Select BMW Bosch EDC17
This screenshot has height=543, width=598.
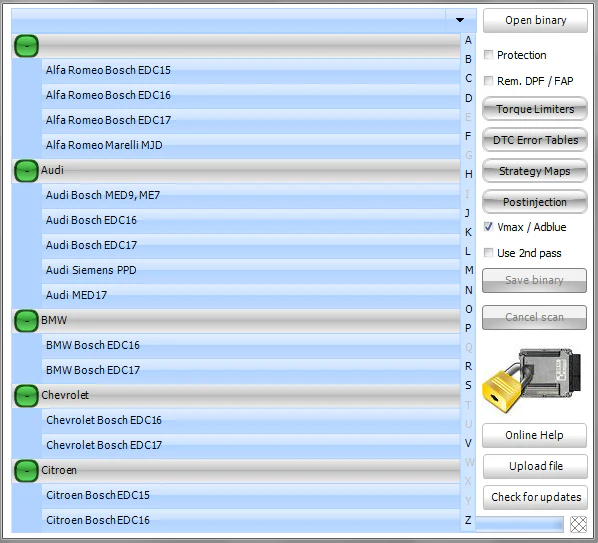coord(251,370)
